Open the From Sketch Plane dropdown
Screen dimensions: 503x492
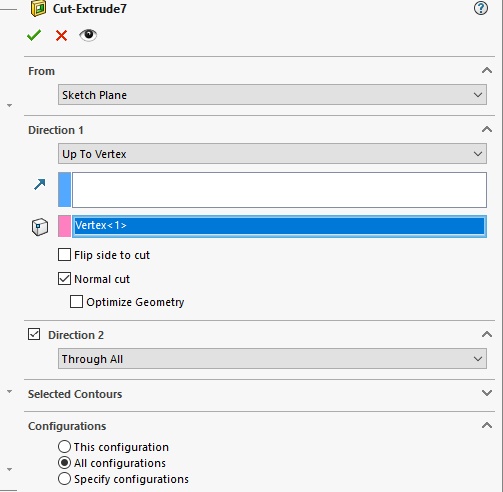(272, 95)
